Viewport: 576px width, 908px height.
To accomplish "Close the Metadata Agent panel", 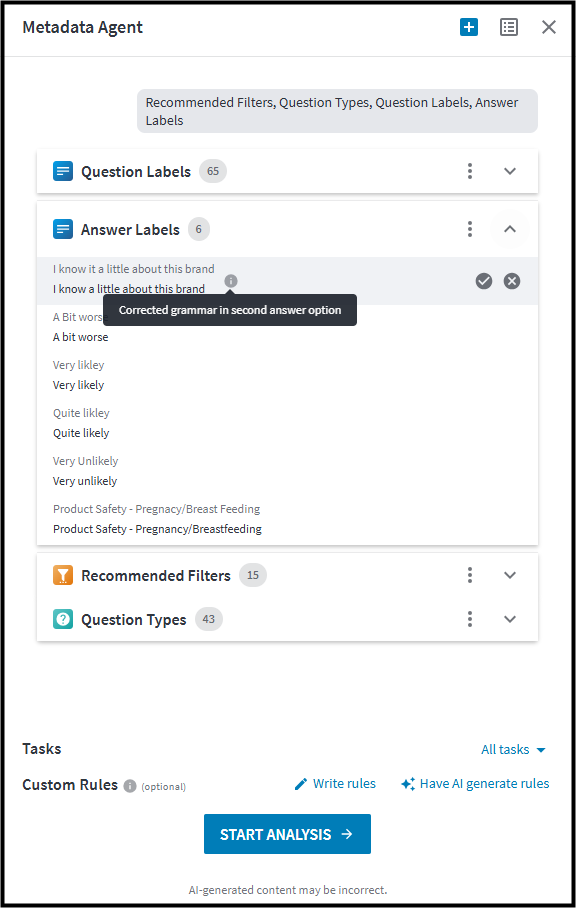I will pos(549,27).
